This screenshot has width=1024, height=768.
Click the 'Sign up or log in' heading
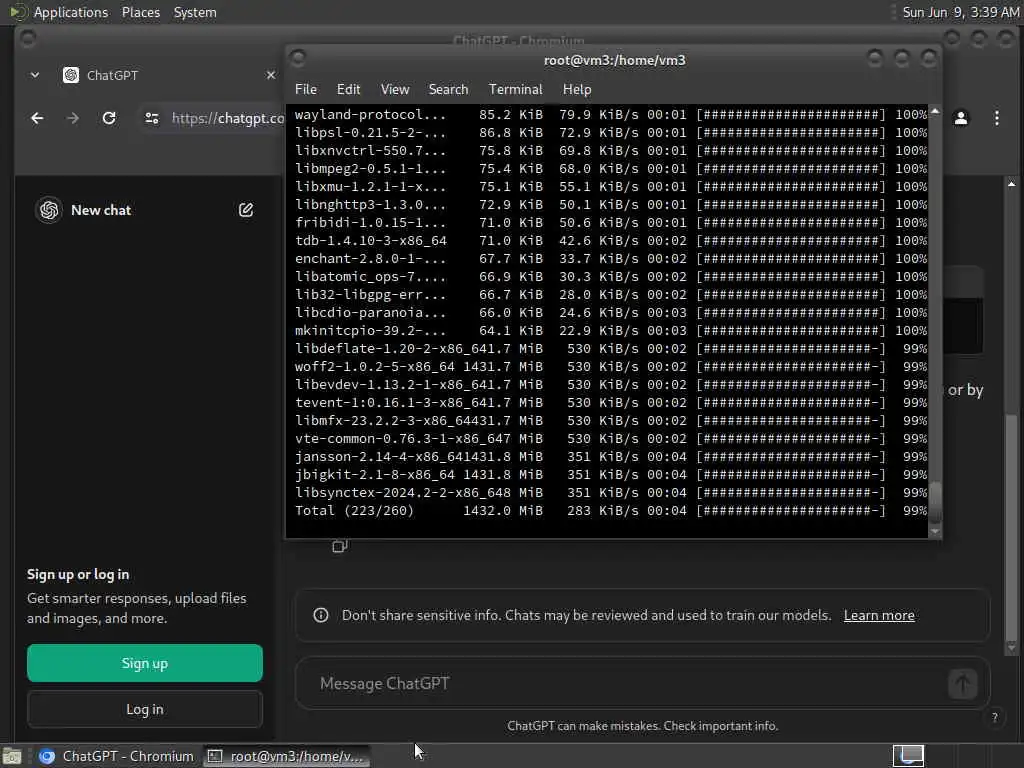(78, 575)
